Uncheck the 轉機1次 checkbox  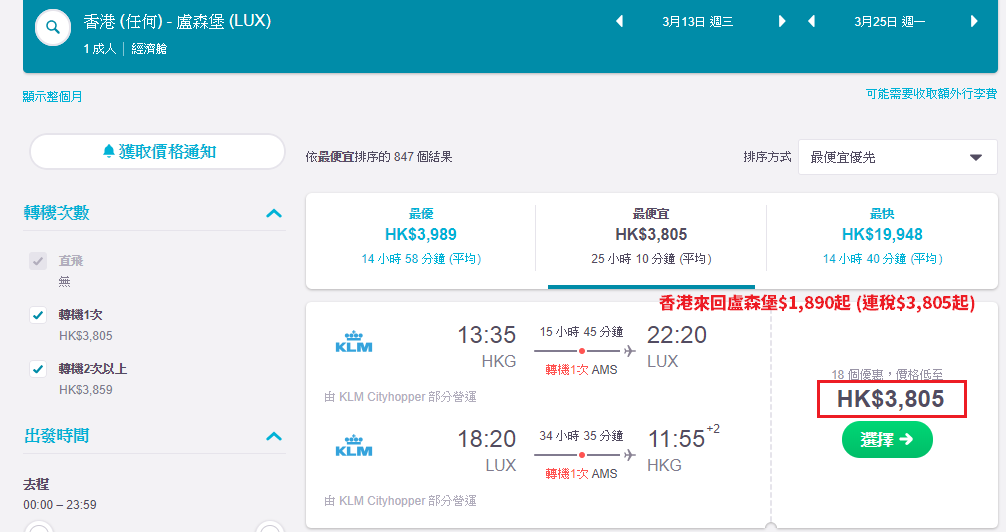point(38,314)
